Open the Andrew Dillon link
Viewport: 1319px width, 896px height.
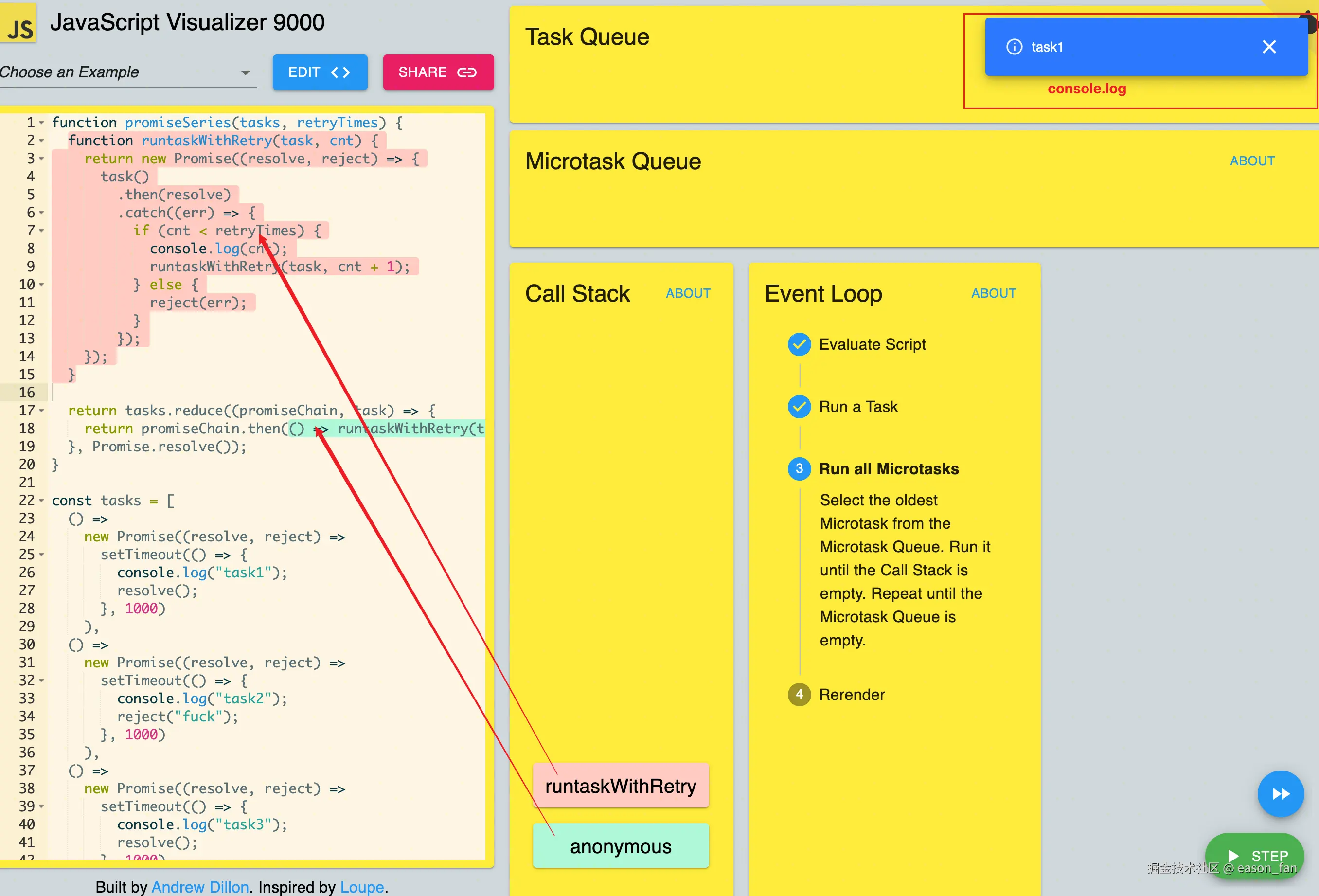(200, 887)
